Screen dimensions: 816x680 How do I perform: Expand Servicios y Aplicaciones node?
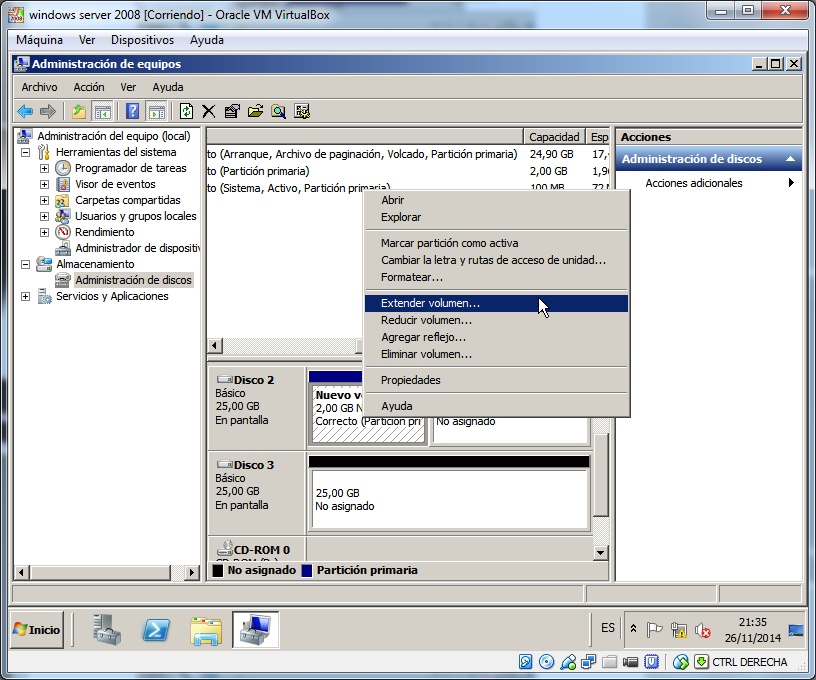pyautogui.click(x=26, y=297)
